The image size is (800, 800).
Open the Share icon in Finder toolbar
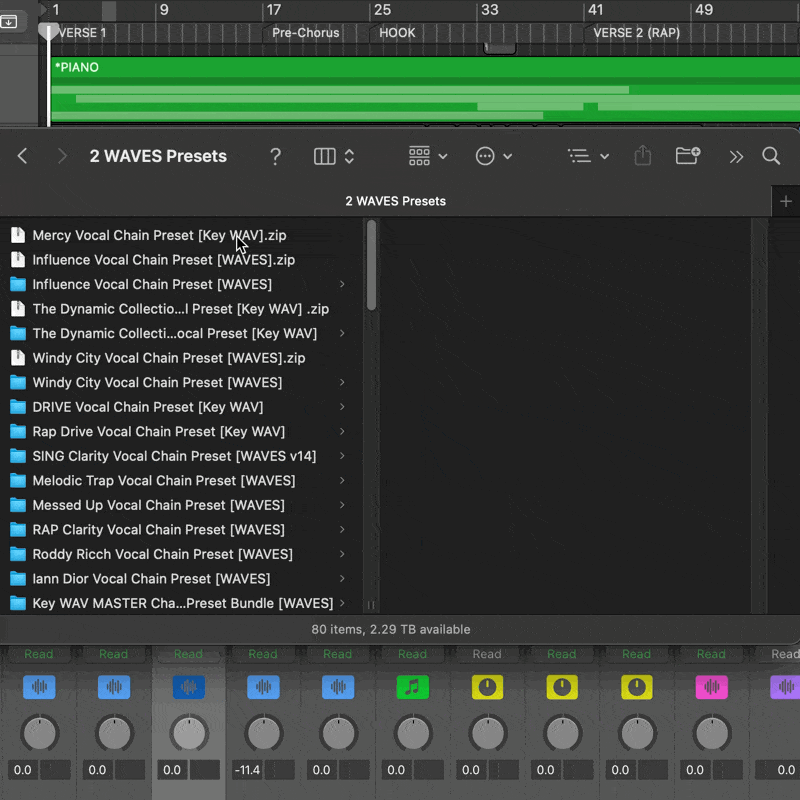(643, 156)
